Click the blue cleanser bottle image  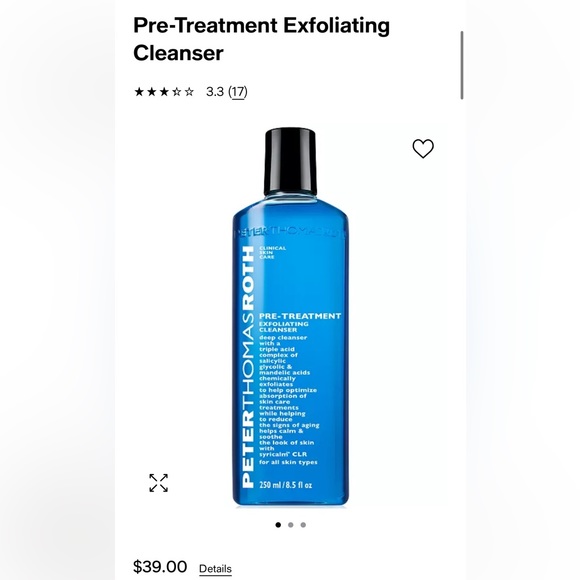290,317
